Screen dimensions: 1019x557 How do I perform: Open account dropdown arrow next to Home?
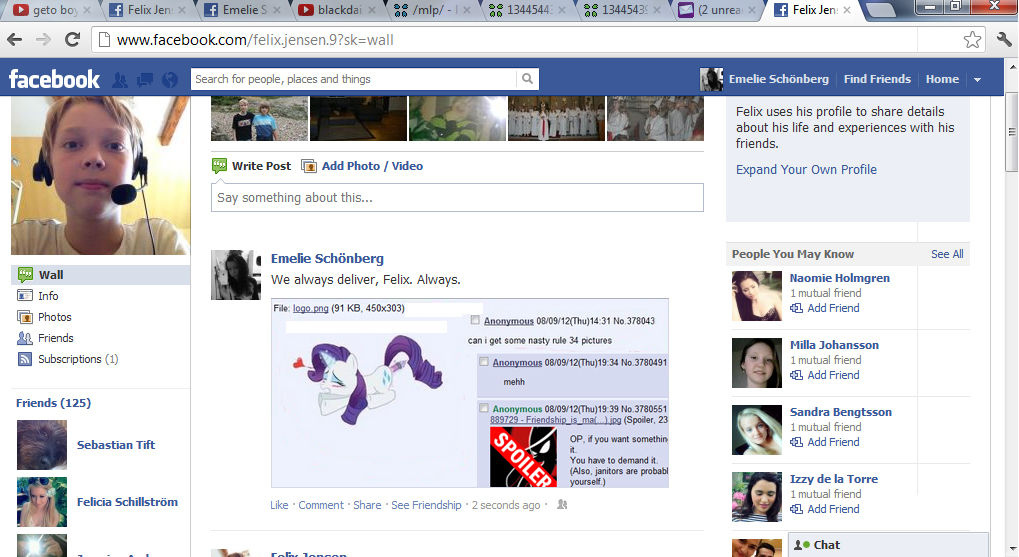pos(977,79)
